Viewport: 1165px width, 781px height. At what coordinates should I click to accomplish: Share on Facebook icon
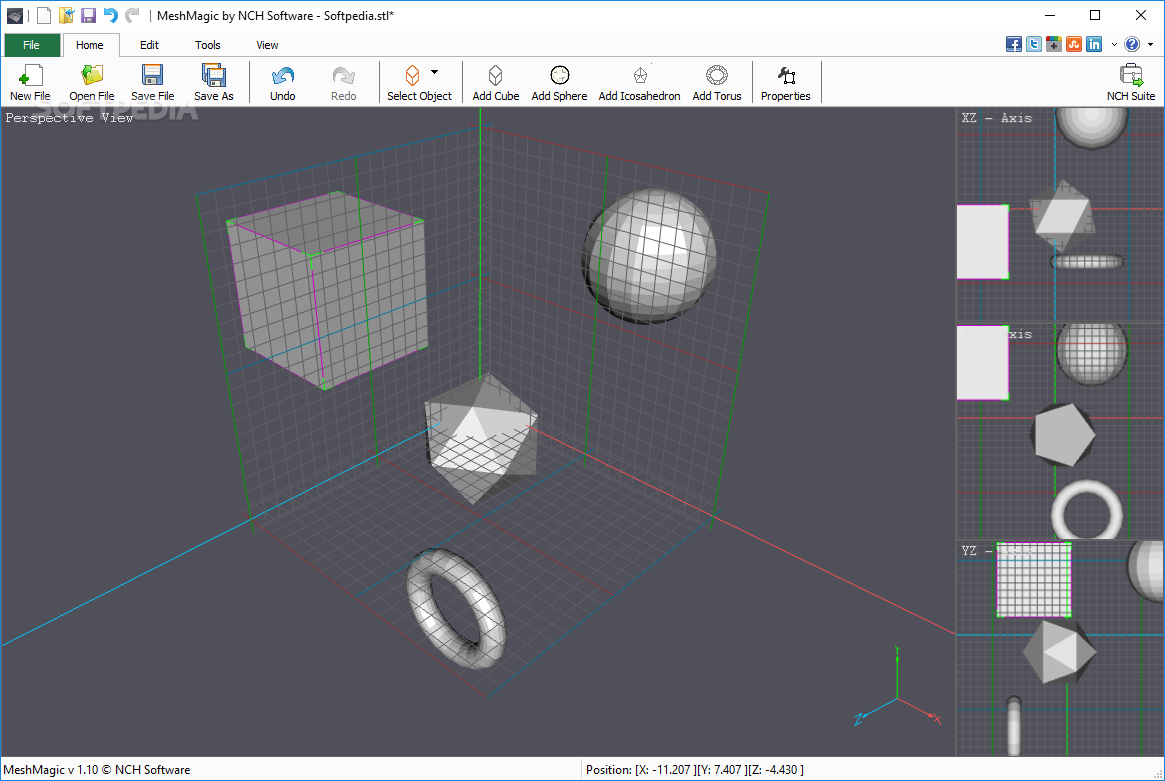click(1013, 45)
